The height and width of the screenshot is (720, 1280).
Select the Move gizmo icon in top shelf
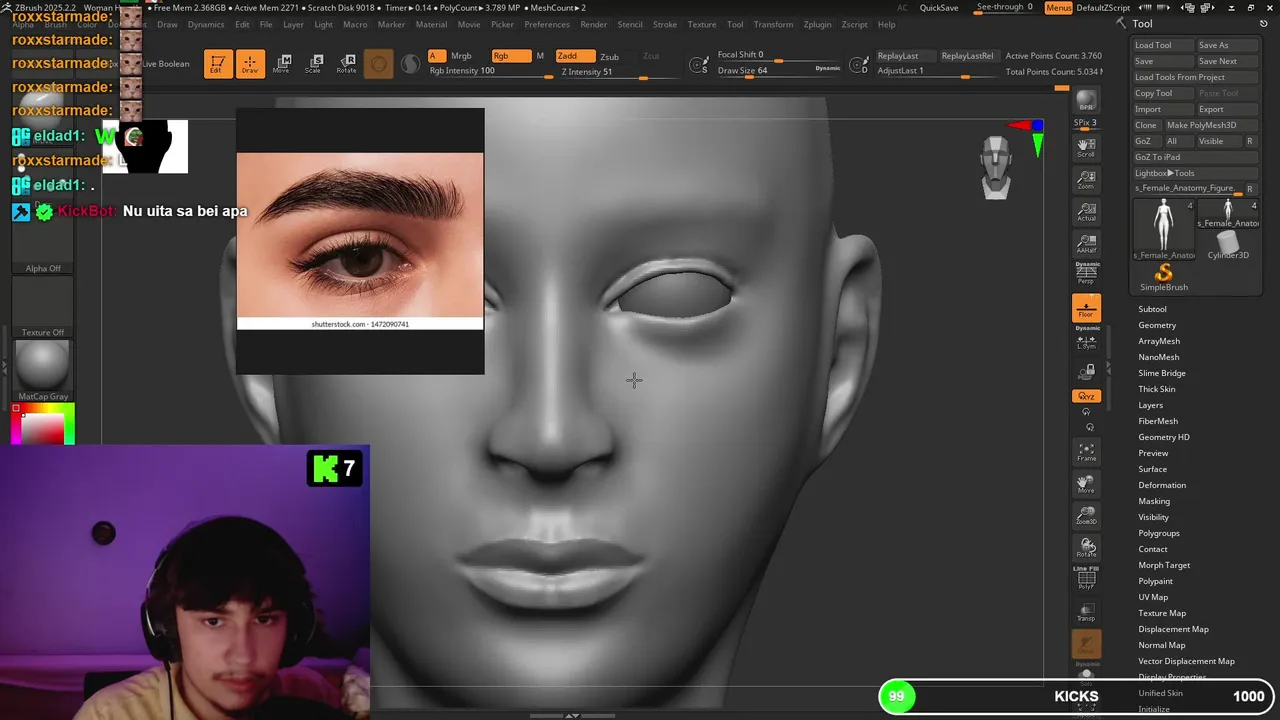click(282, 64)
